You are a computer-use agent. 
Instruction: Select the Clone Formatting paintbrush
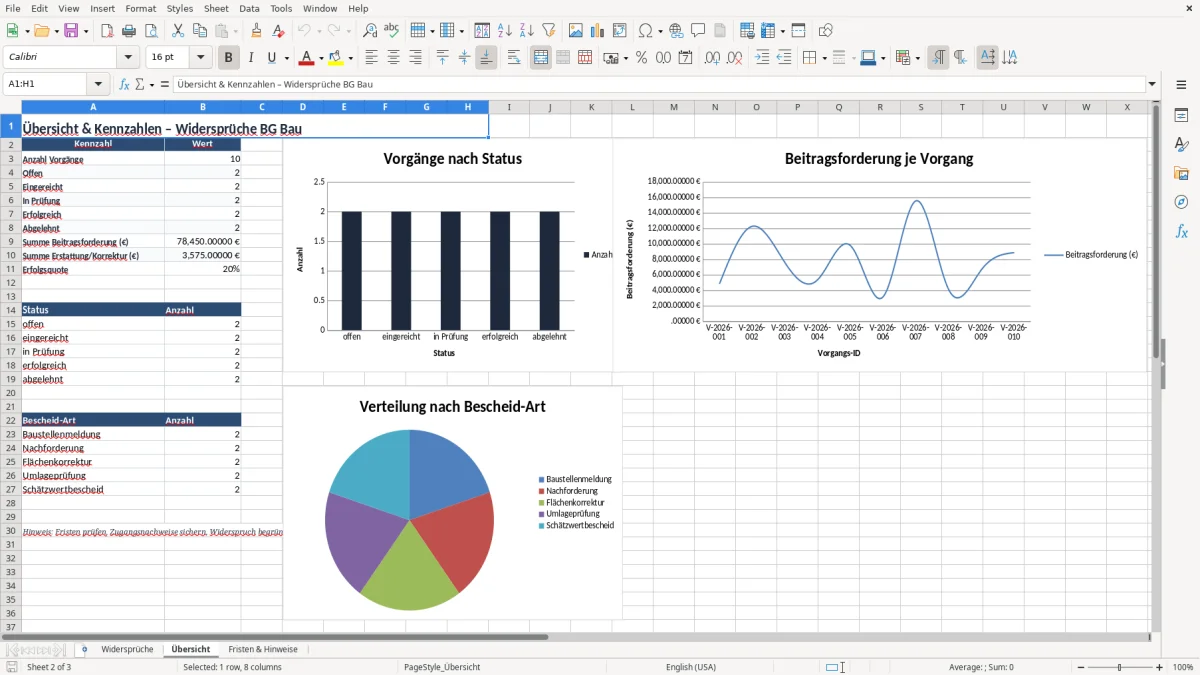[256, 31]
